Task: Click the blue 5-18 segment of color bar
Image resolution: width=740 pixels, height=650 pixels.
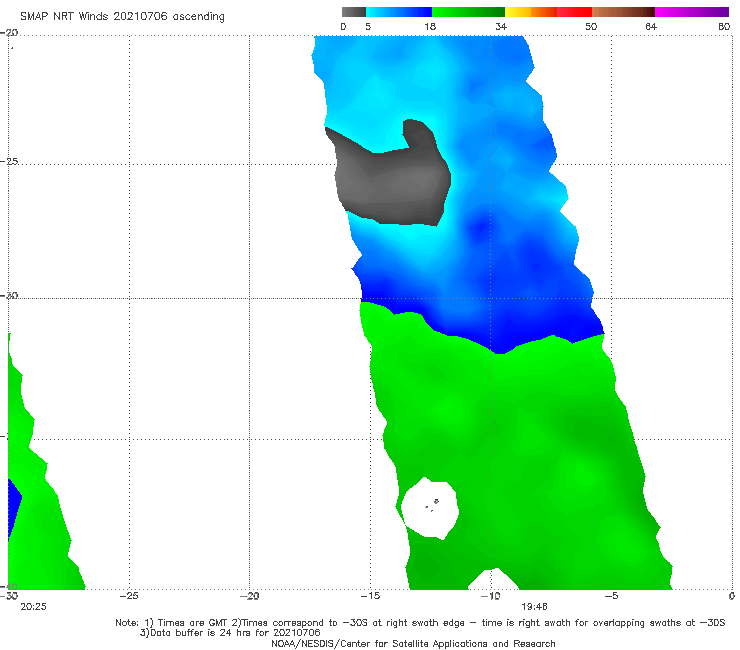Action: 399,12
